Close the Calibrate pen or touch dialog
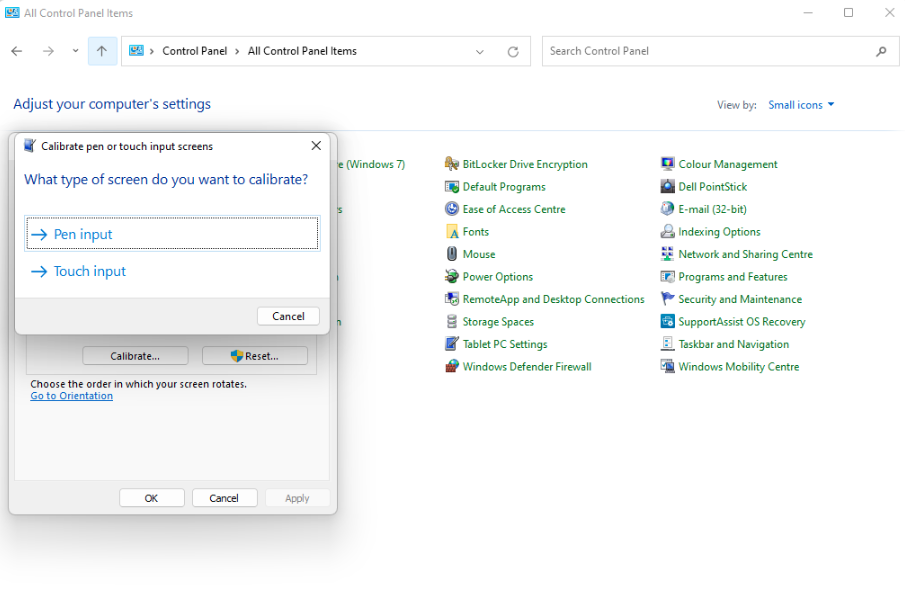The height and width of the screenshot is (614, 905). click(316, 146)
